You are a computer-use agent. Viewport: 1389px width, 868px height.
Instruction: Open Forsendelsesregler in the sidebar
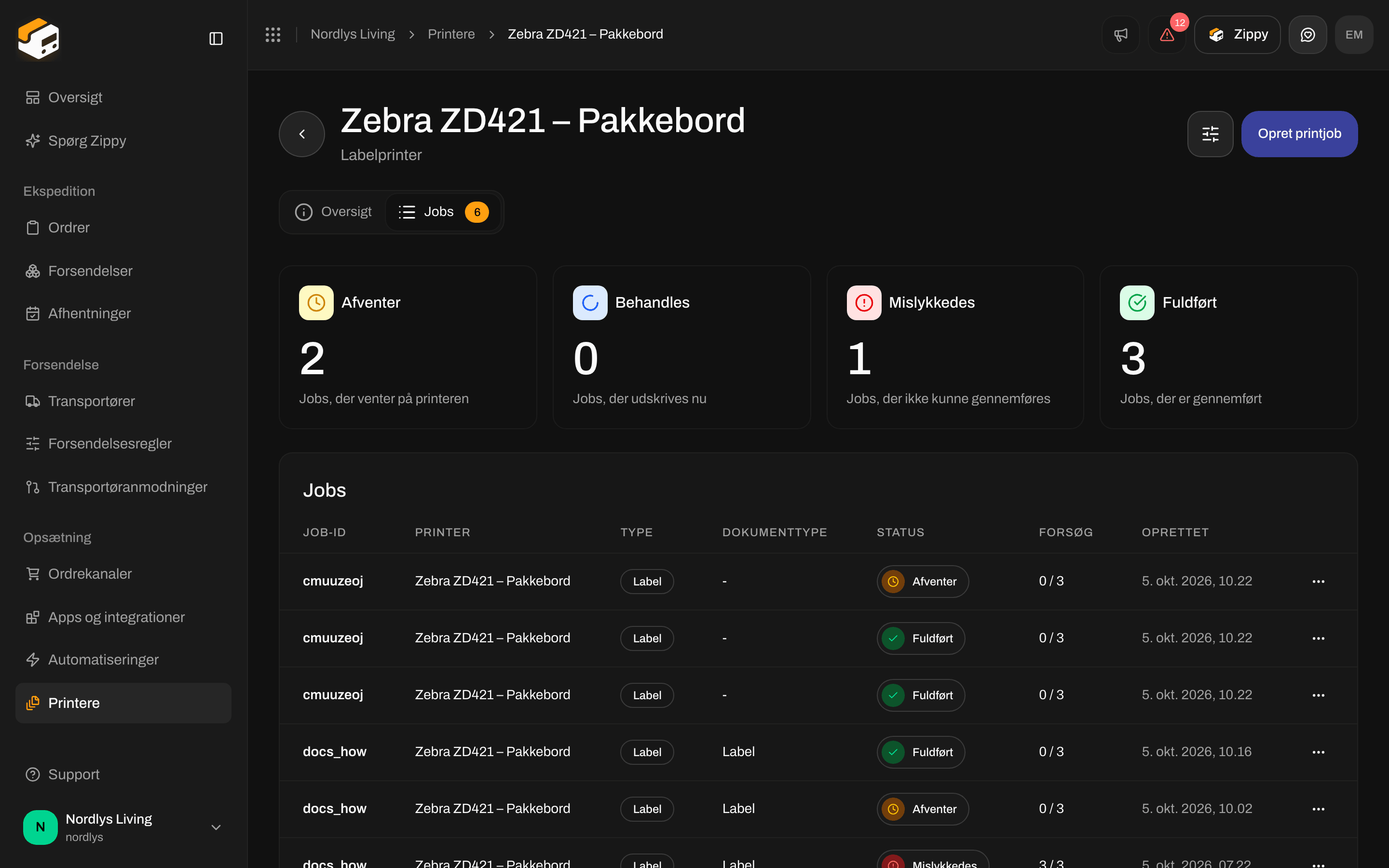pyautogui.click(x=123, y=444)
